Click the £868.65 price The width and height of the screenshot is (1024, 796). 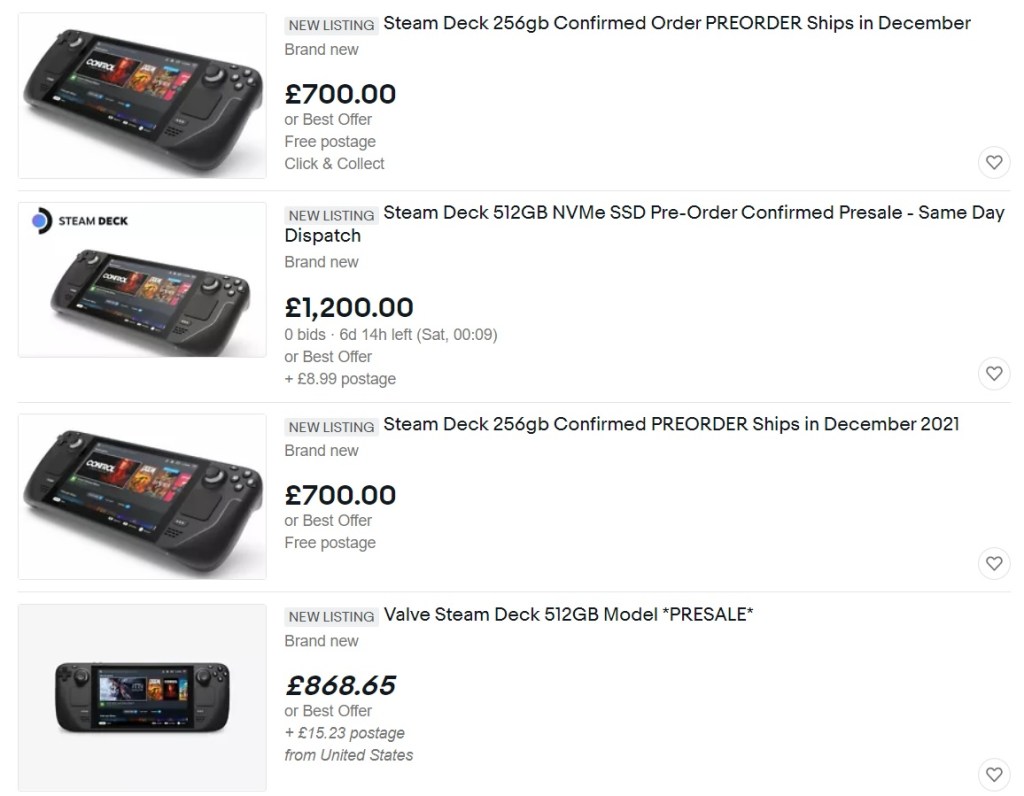(x=340, y=685)
